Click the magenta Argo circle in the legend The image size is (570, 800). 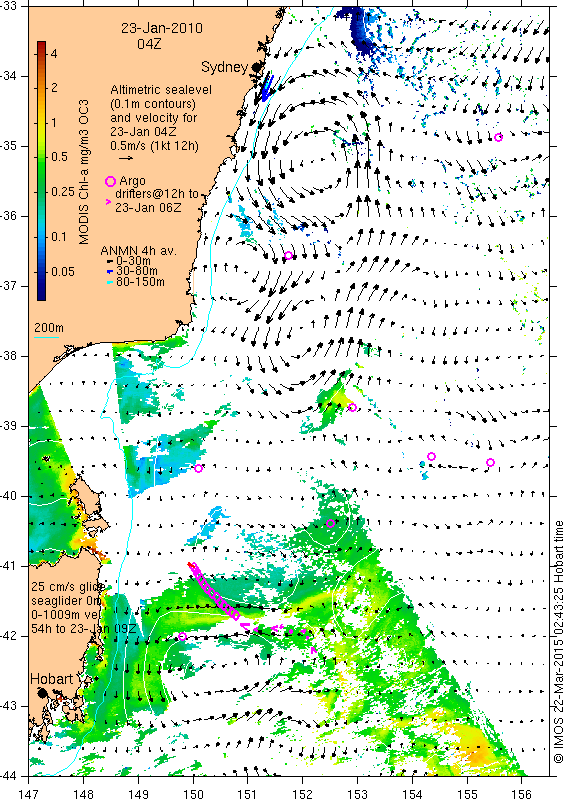pyautogui.click(x=110, y=181)
